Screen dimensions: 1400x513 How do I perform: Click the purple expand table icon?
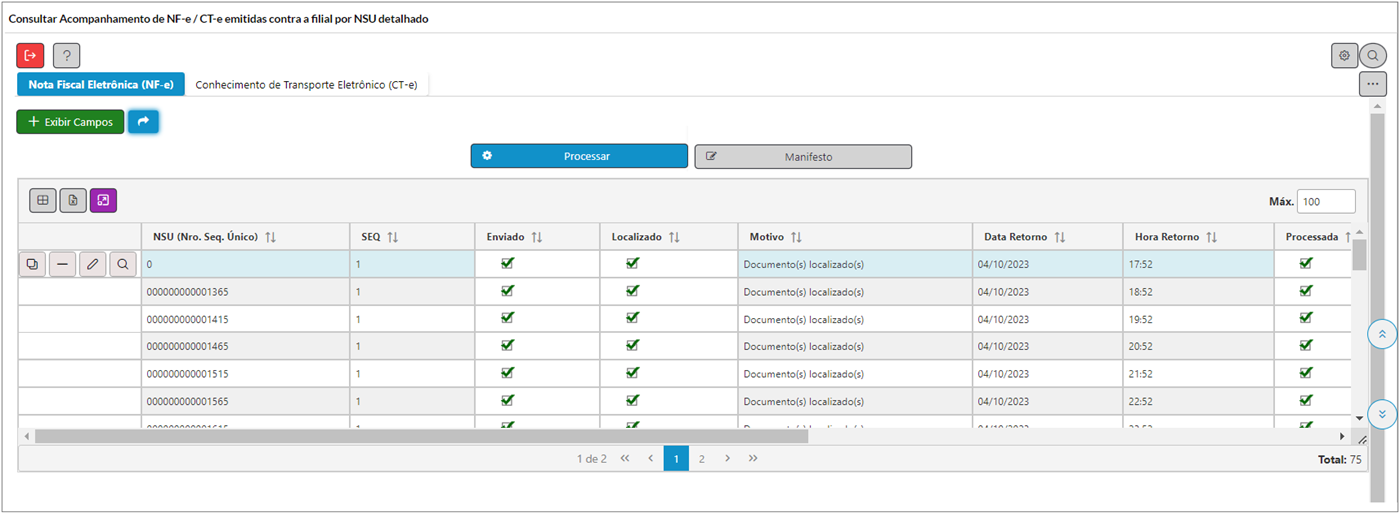103,201
